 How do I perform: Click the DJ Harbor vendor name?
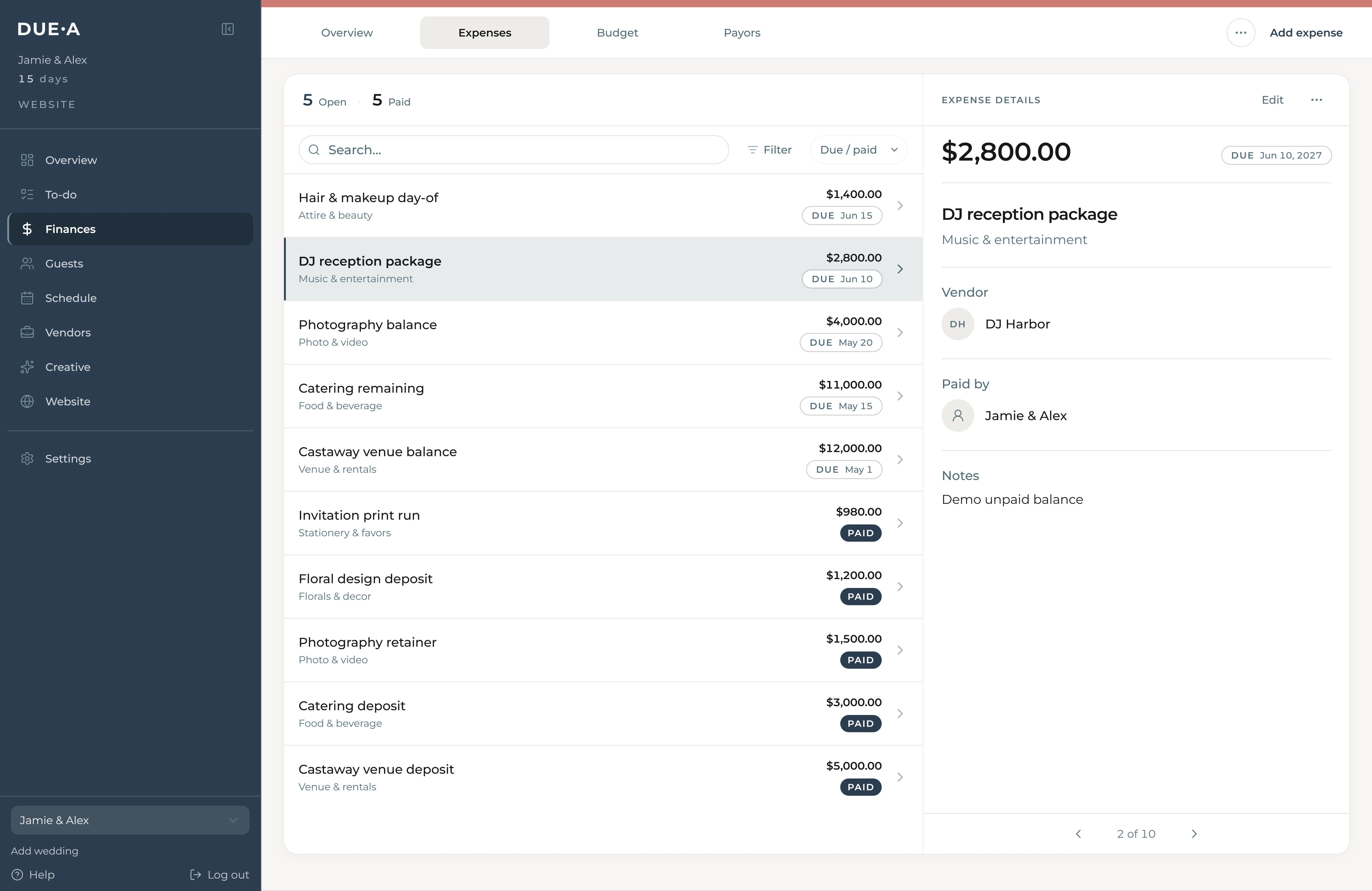pyautogui.click(x=1017, y=324)
